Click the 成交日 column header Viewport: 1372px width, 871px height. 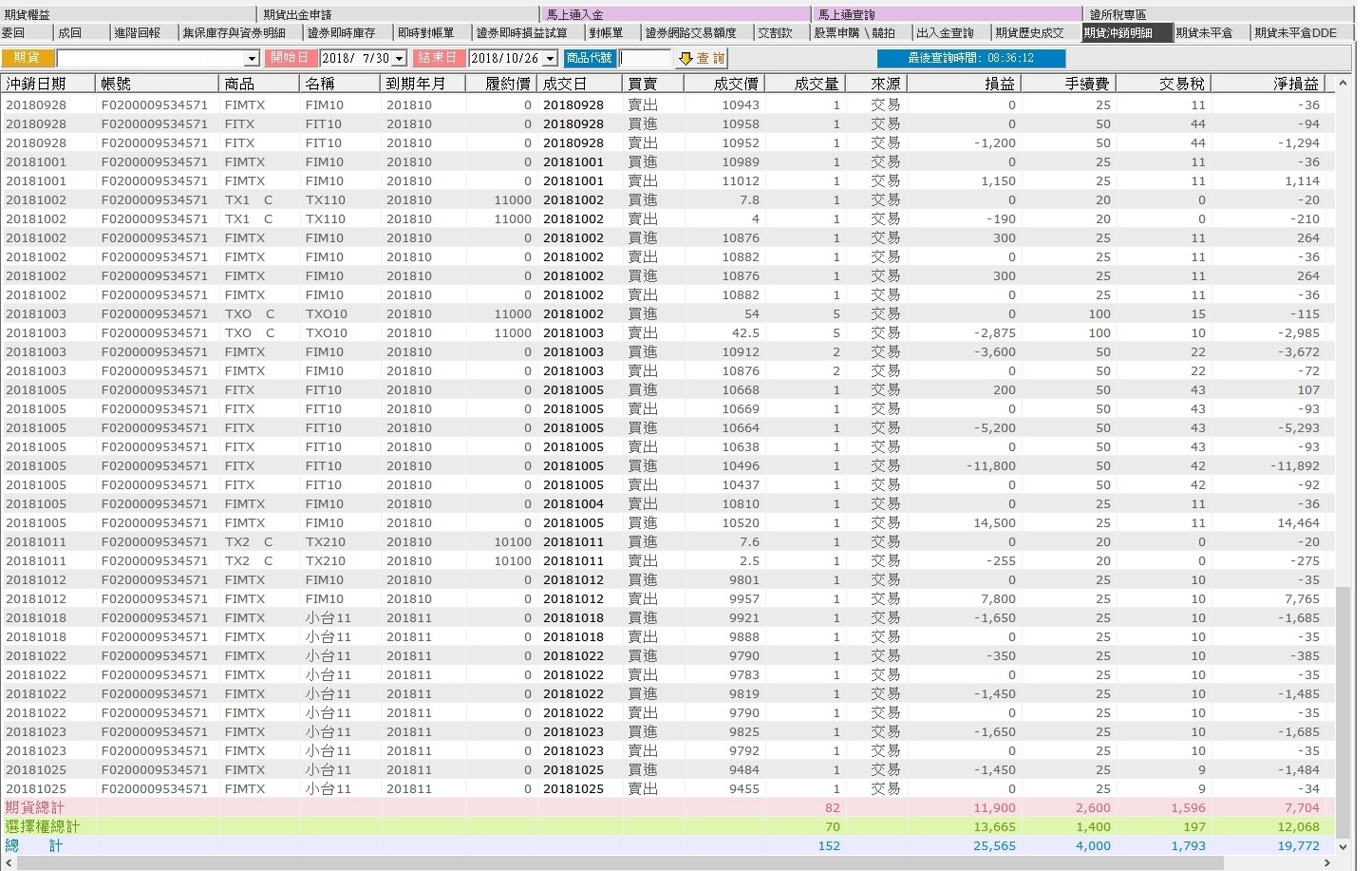click(580, 84)
